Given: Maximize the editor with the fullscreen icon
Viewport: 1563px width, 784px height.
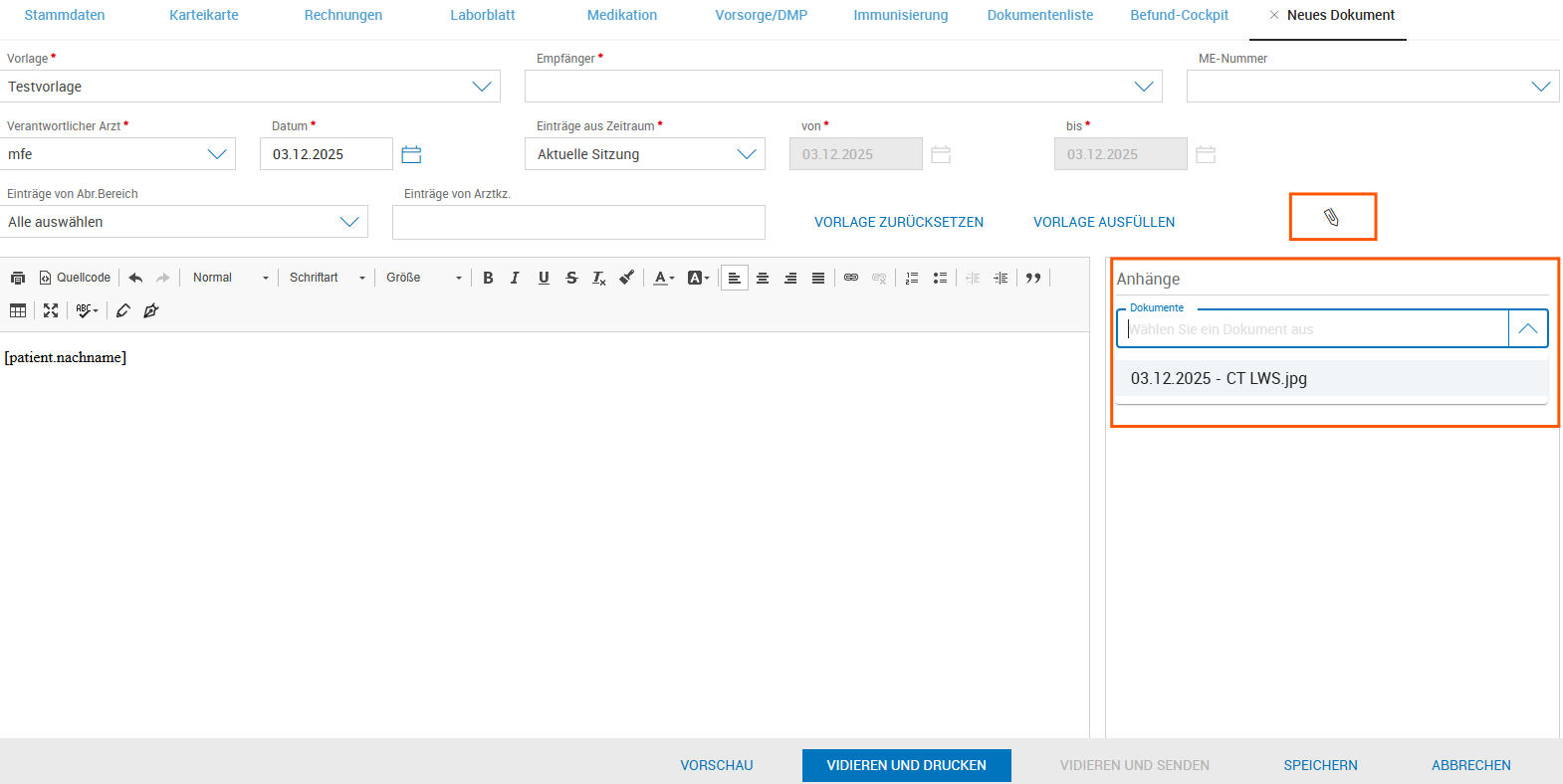Looking at the screenshot, I should pos(51,311).
